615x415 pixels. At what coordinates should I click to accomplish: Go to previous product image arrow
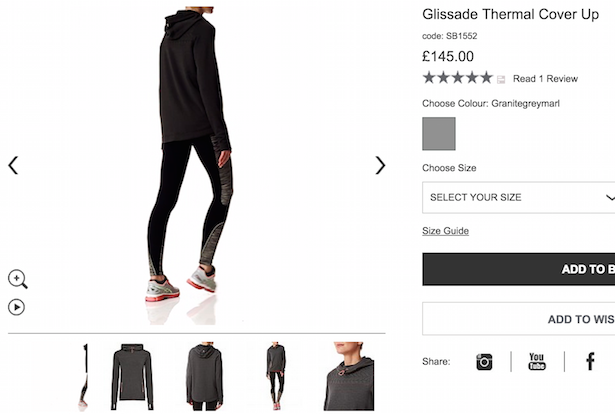(13, 165)
